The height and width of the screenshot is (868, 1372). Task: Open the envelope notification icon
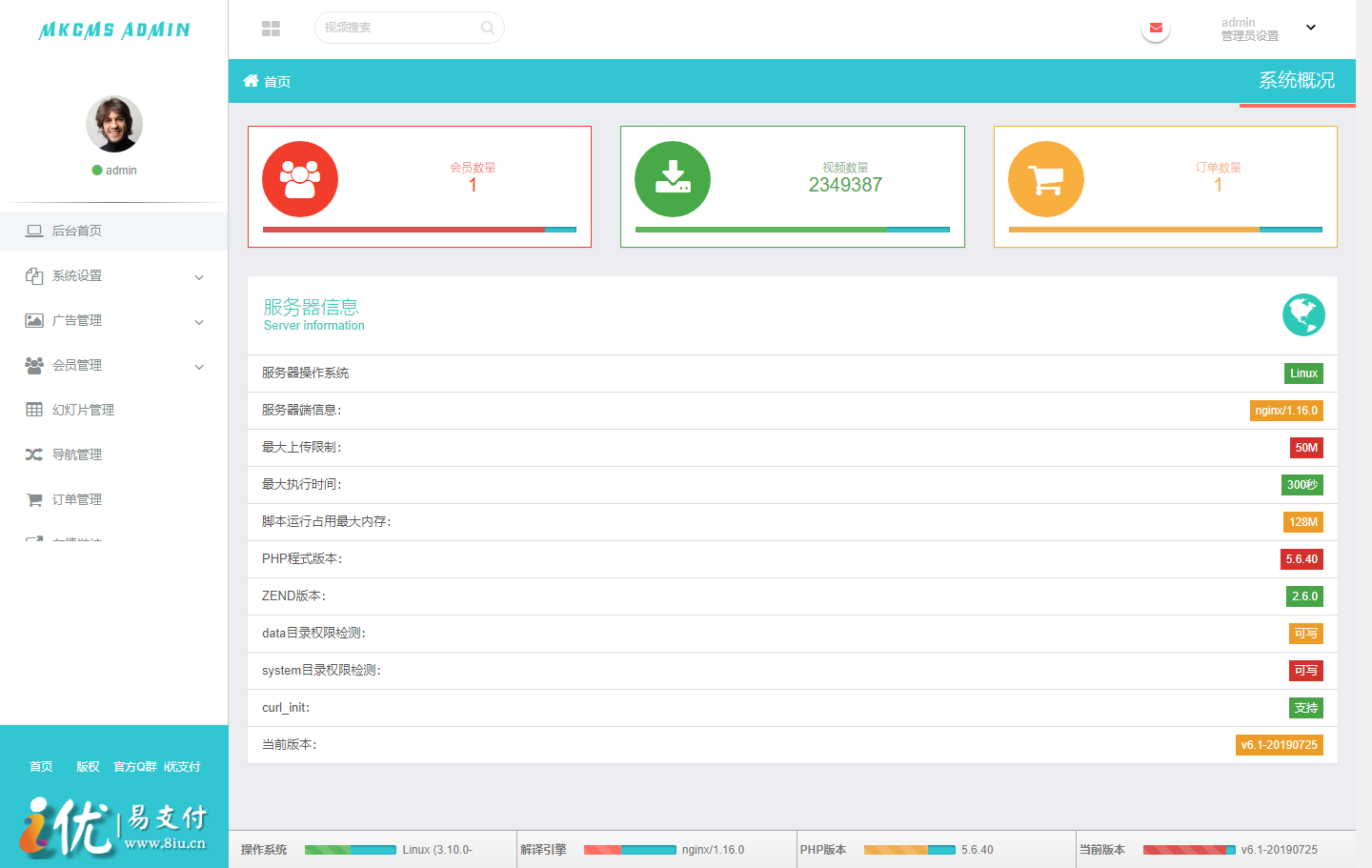pos(1155,28)
